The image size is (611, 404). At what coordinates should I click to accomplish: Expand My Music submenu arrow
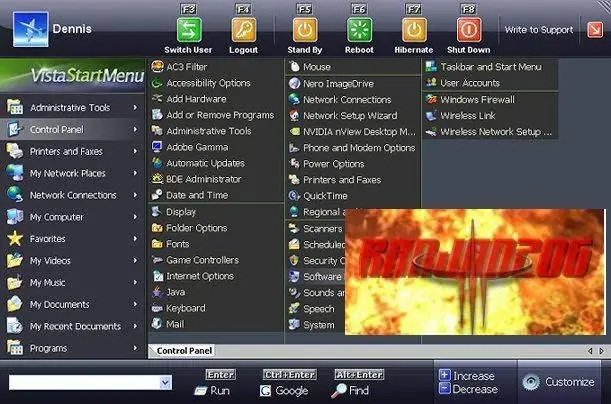[135, 282]
